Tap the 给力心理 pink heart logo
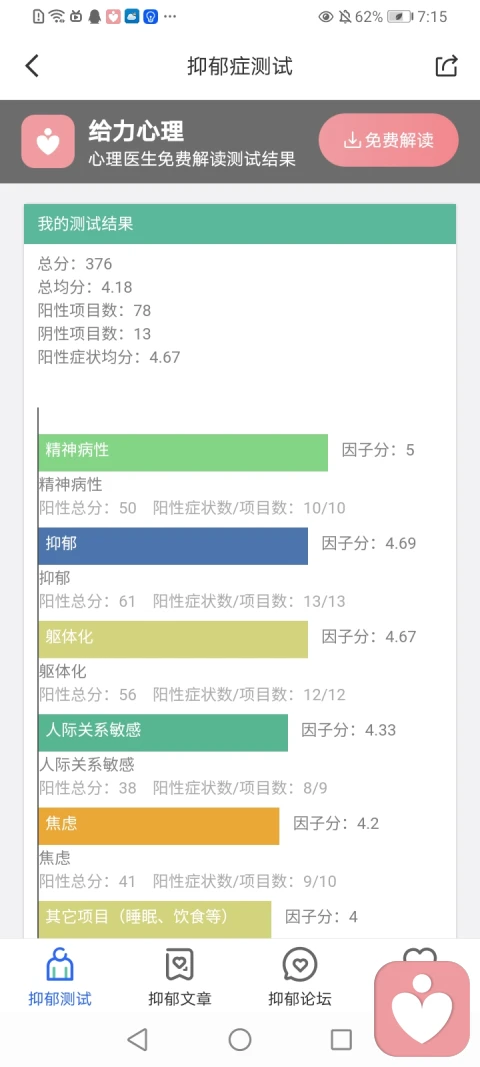Screen dimensions: 480x1067 (48, 142)
